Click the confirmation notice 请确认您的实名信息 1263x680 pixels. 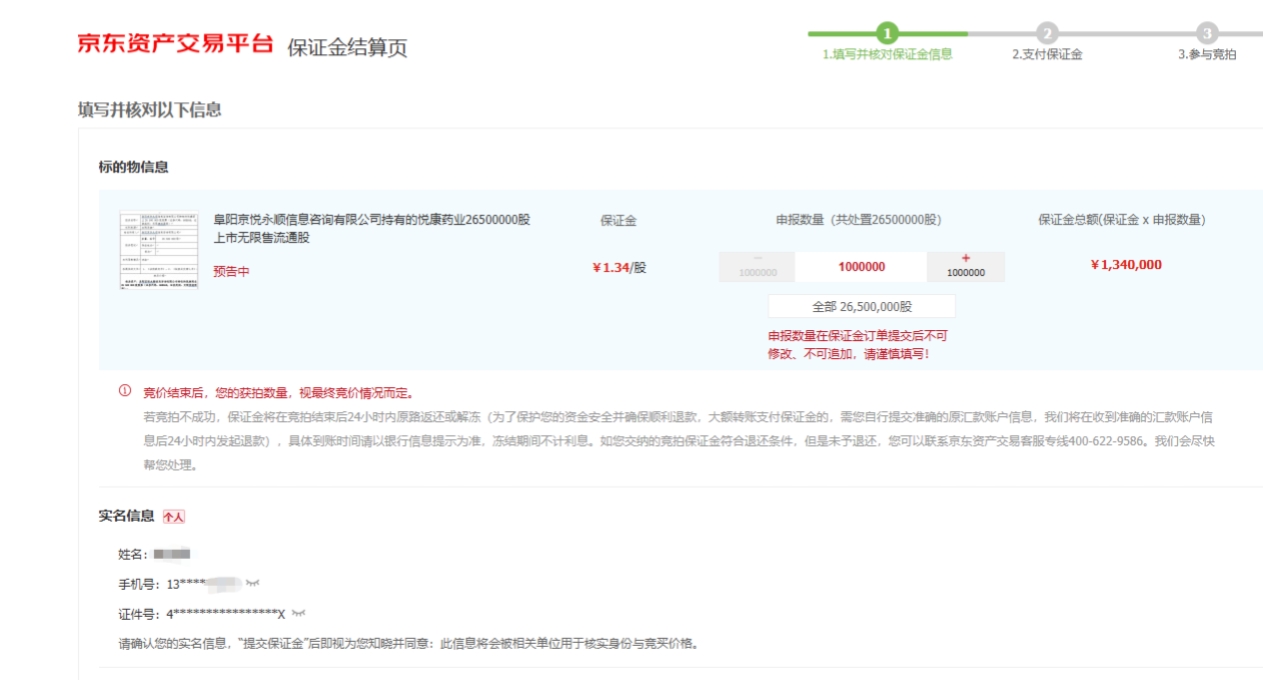[408, 643]
